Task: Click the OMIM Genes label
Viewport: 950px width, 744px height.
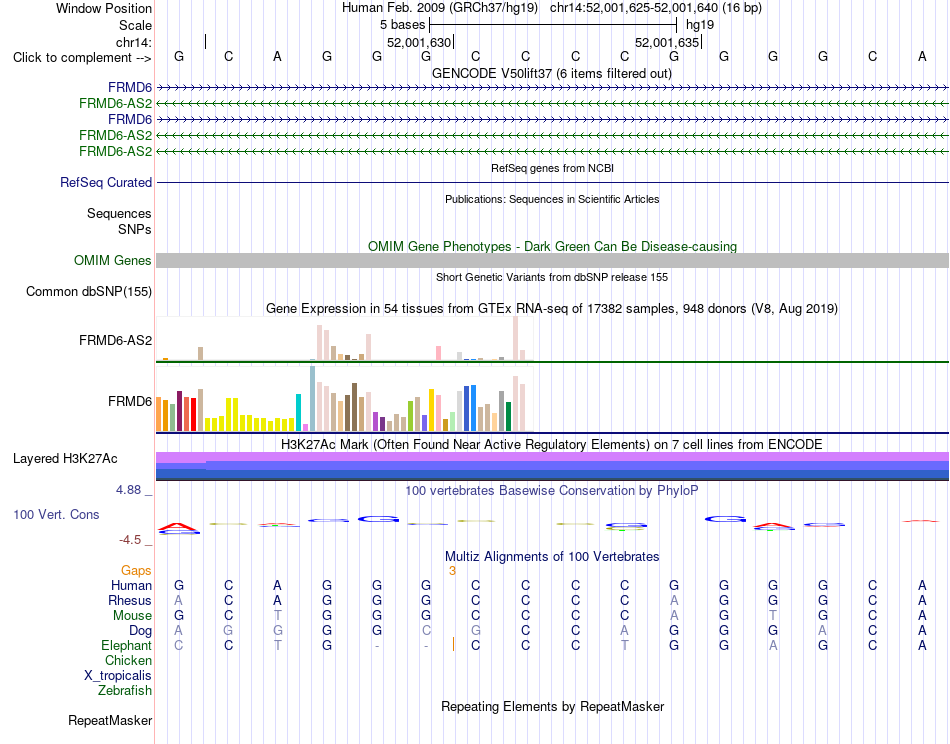Action: [112, 261]
